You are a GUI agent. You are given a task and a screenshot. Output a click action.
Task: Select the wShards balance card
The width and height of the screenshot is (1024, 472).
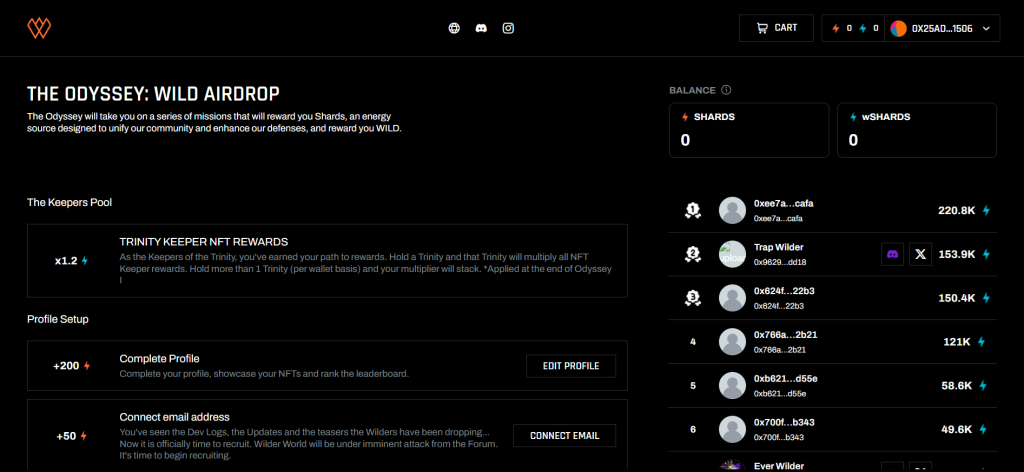pyautogui.click(x=916, y=130)
